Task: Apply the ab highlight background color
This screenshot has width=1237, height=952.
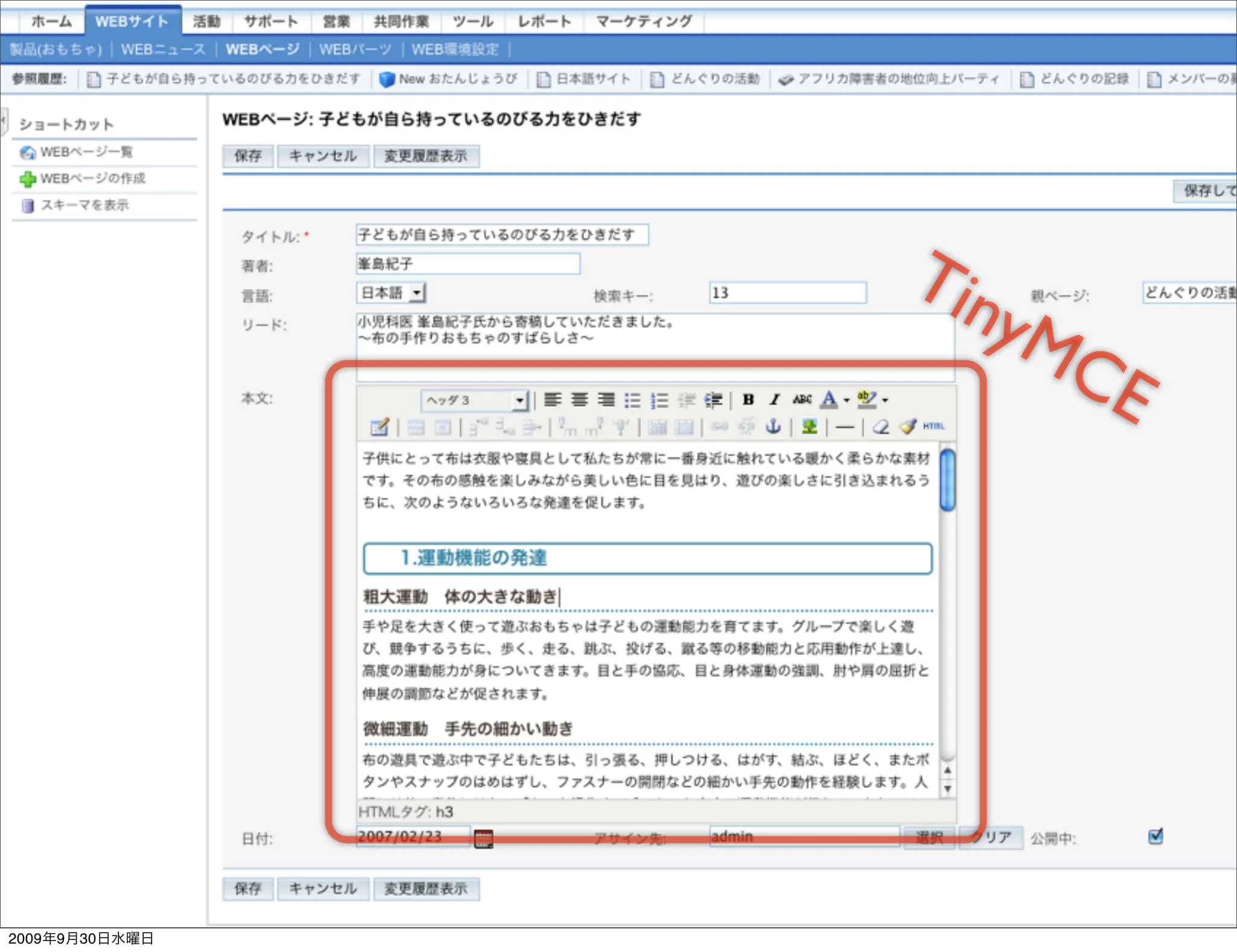Action: coord(867,399)
